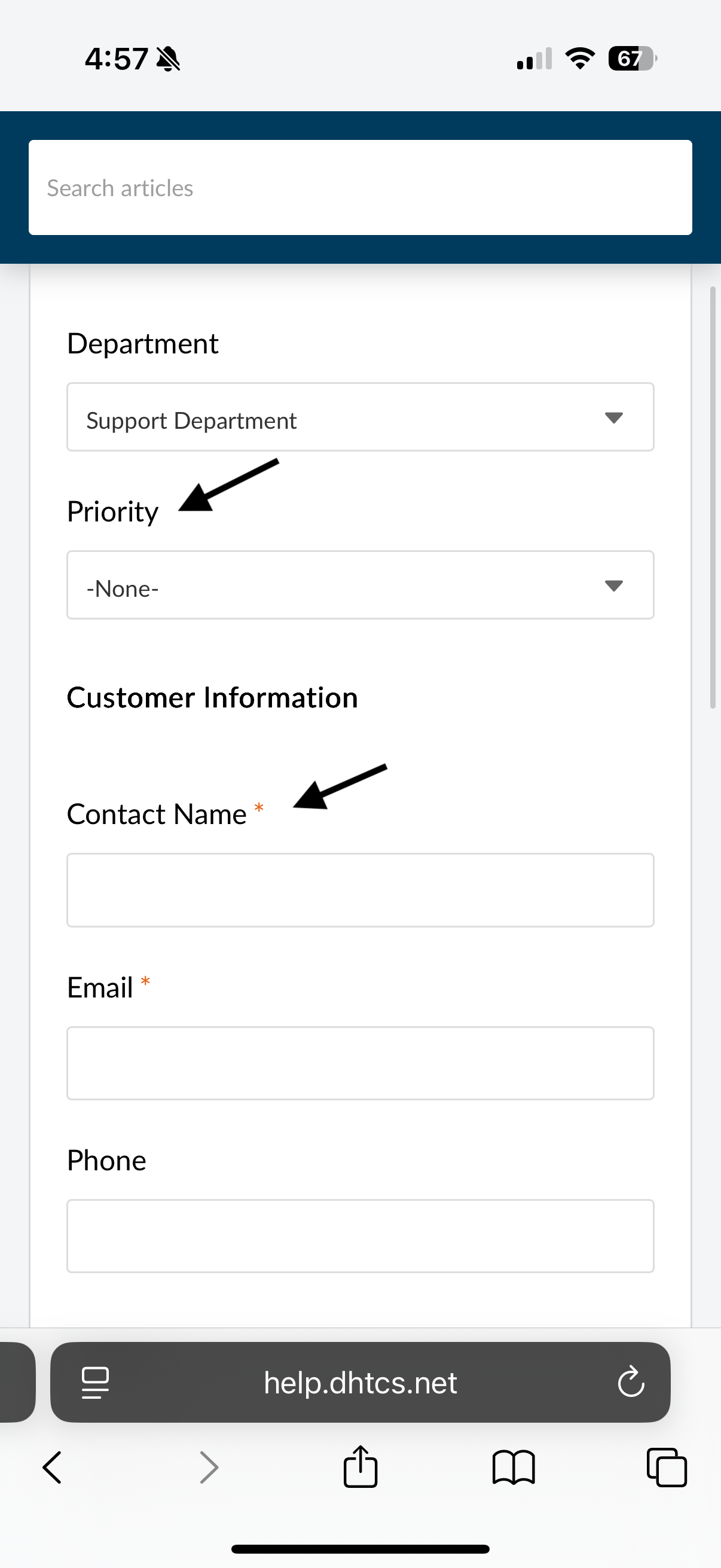Image resolution: width=721 pixels, height=1568 pixels.
Task: Tap Safari forward navigation arrow
Action: (x=209, y=1468)
